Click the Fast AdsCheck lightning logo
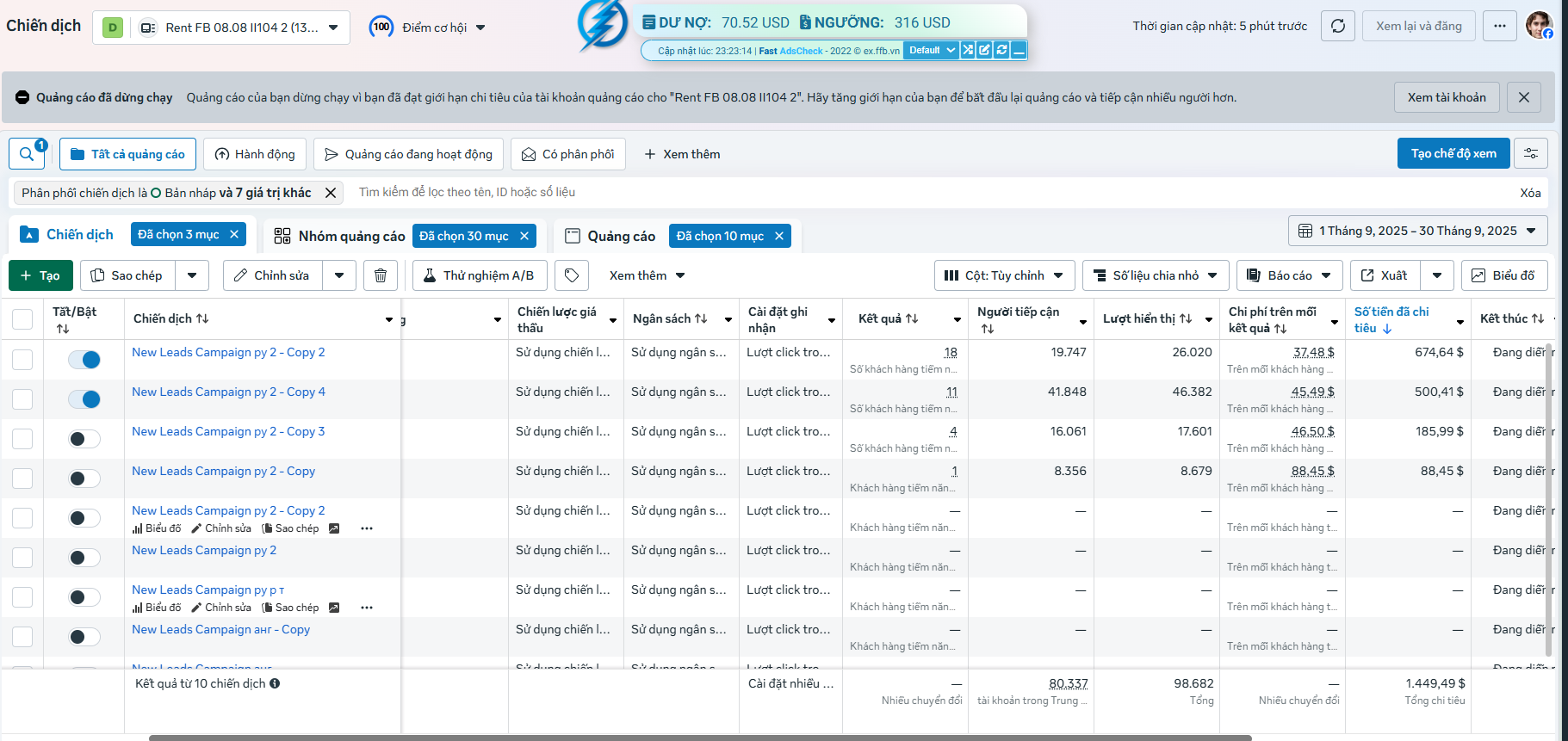The image size is (1568, 741). pyautogui.click(x=603, y=24)
